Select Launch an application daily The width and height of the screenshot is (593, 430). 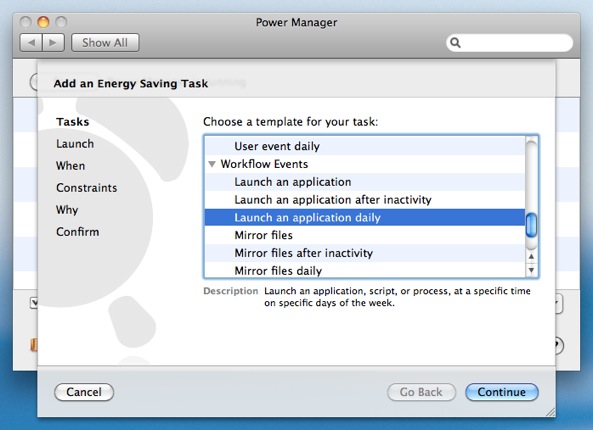365,217
